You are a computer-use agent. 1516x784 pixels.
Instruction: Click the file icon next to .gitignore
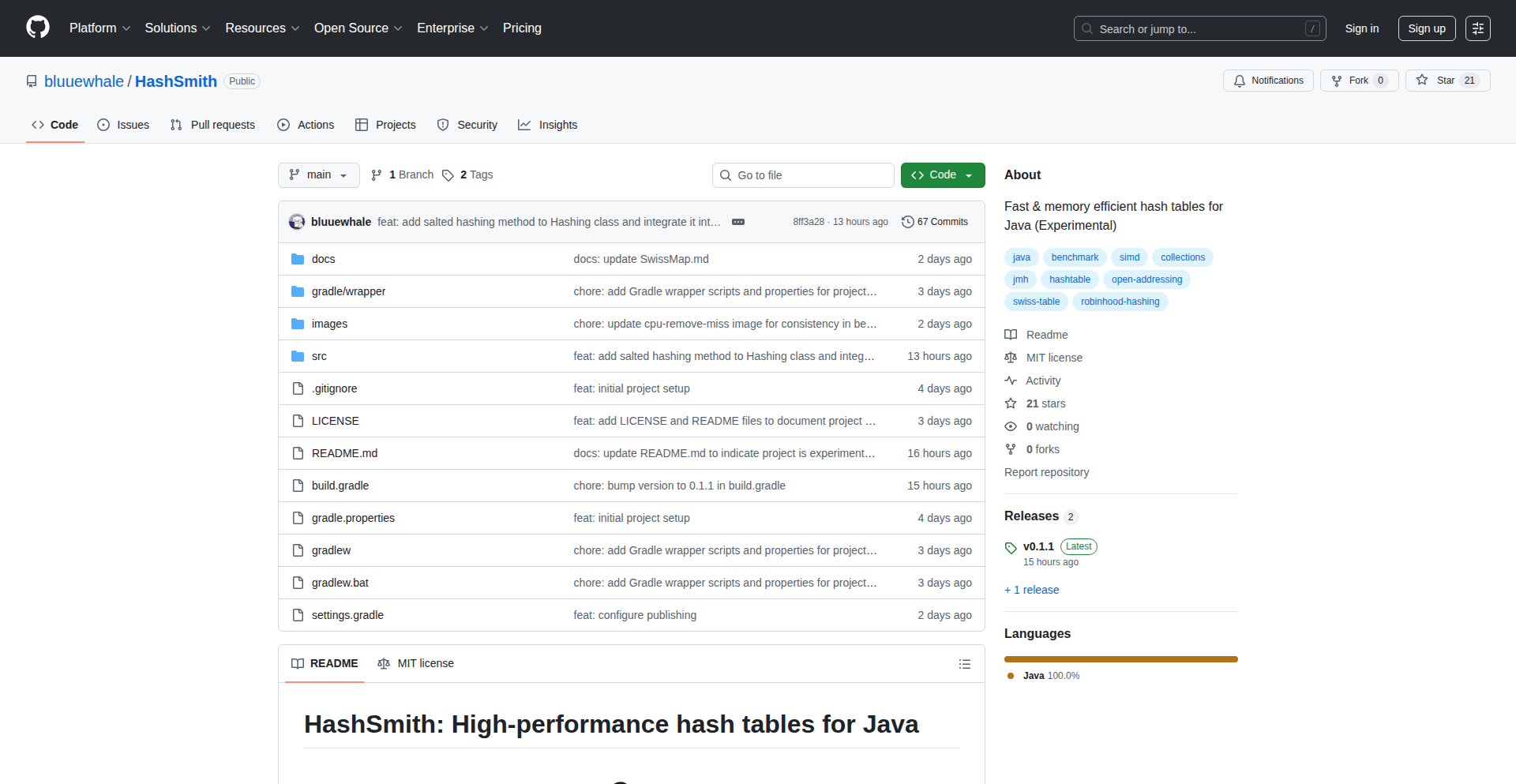point(298,388)
